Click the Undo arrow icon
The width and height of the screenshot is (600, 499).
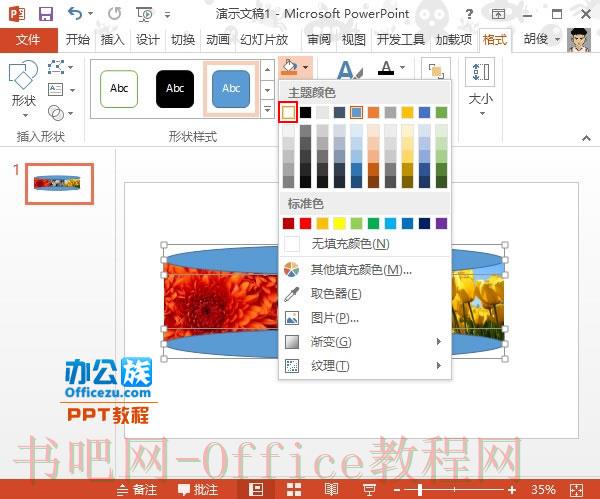75,14
